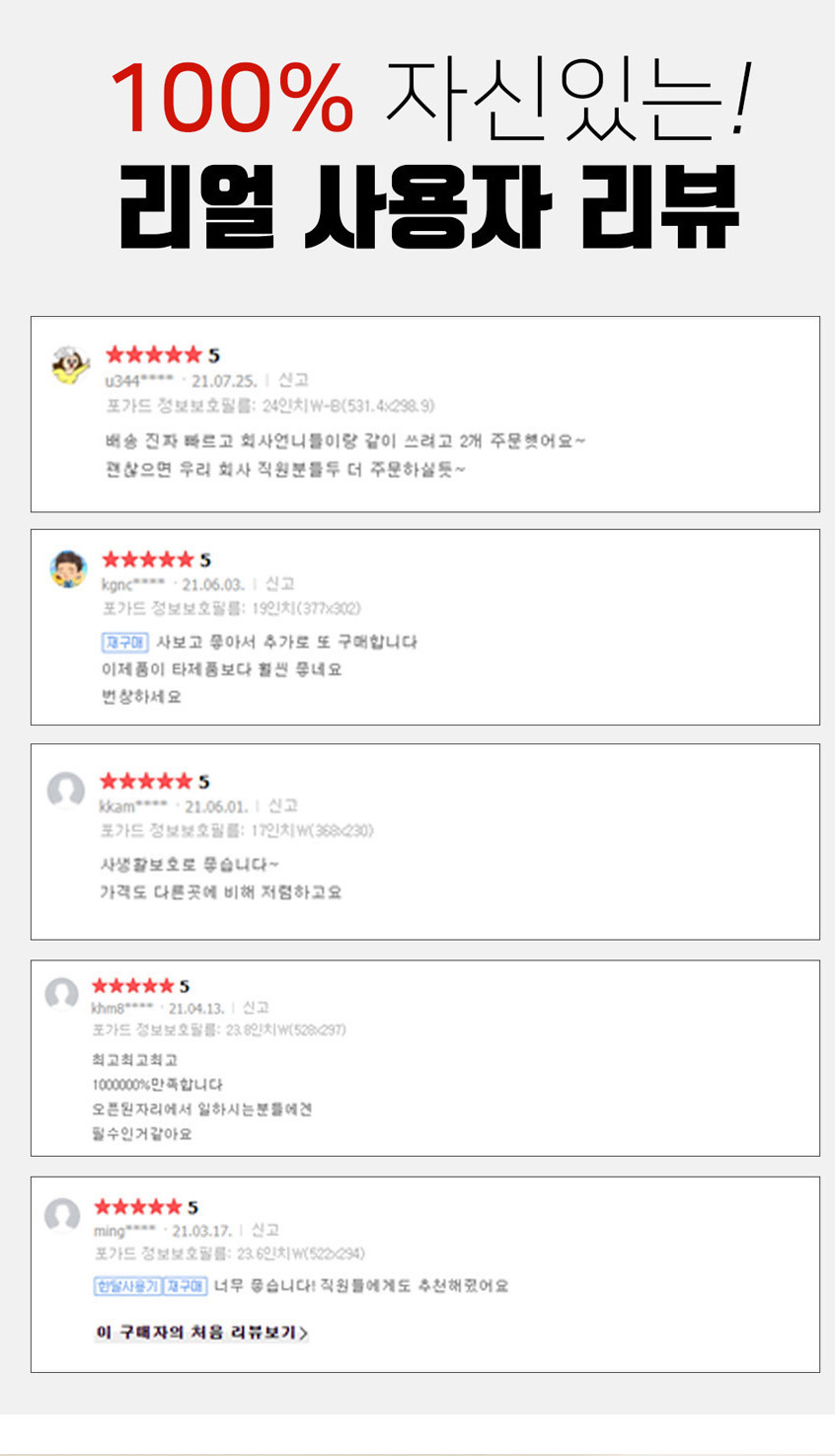The height and width of the screenshot is (1456, 835).
Task: Click the khm8**** reviewer's default avatar
Action: [61, 994]
